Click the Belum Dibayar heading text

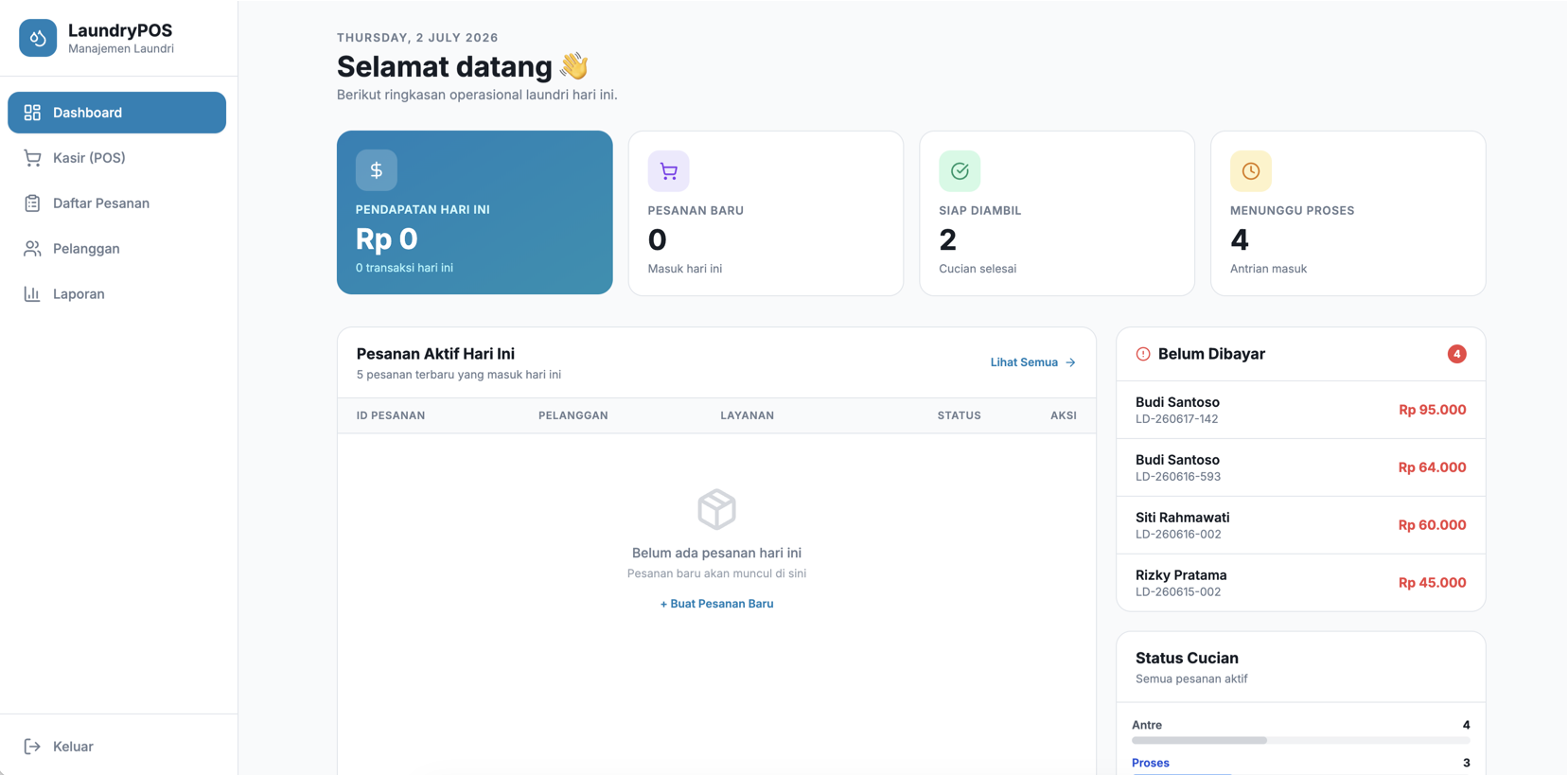point(1211,354)
